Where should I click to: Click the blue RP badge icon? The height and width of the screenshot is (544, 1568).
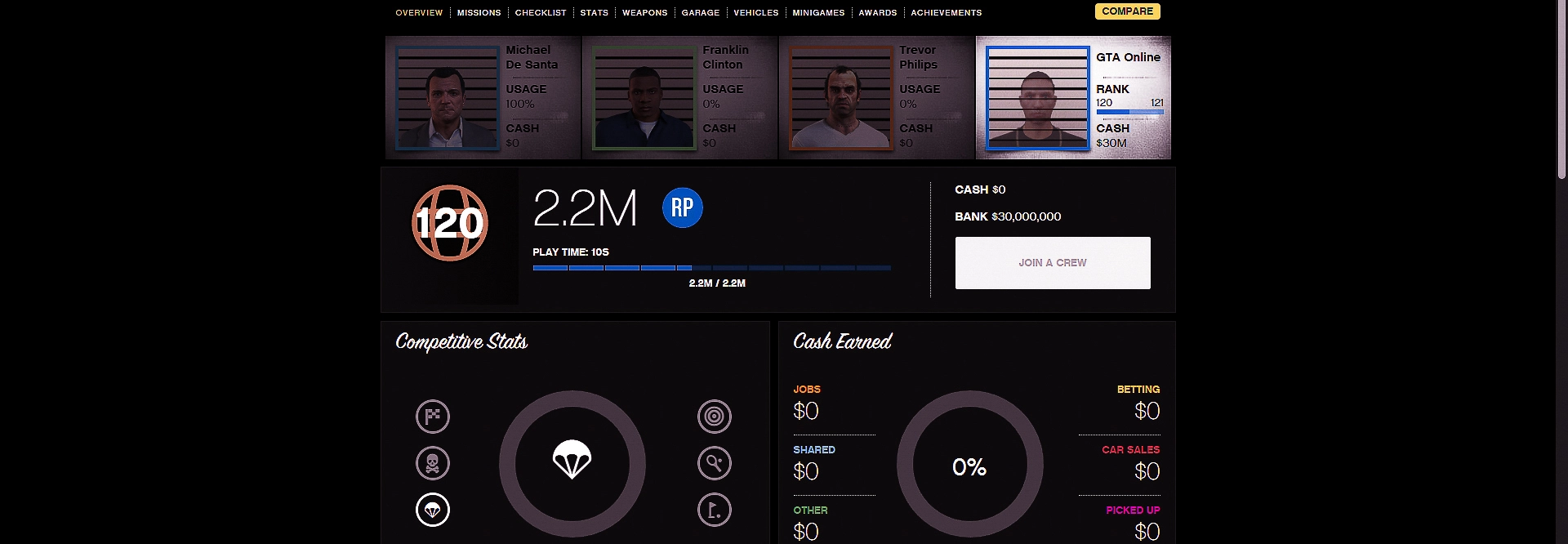pos(683,207)
